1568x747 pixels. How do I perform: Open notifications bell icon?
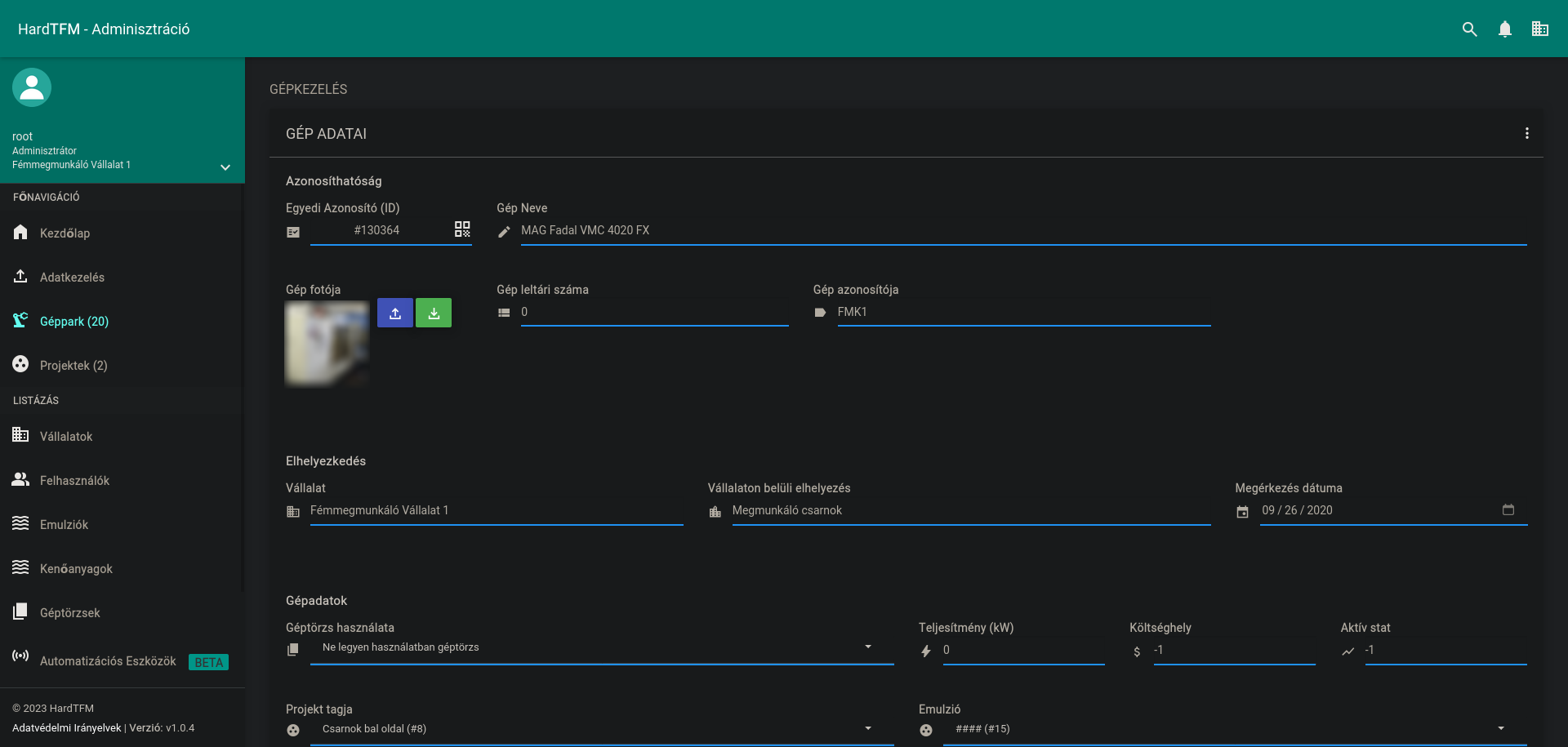[x=1505, y=29]
